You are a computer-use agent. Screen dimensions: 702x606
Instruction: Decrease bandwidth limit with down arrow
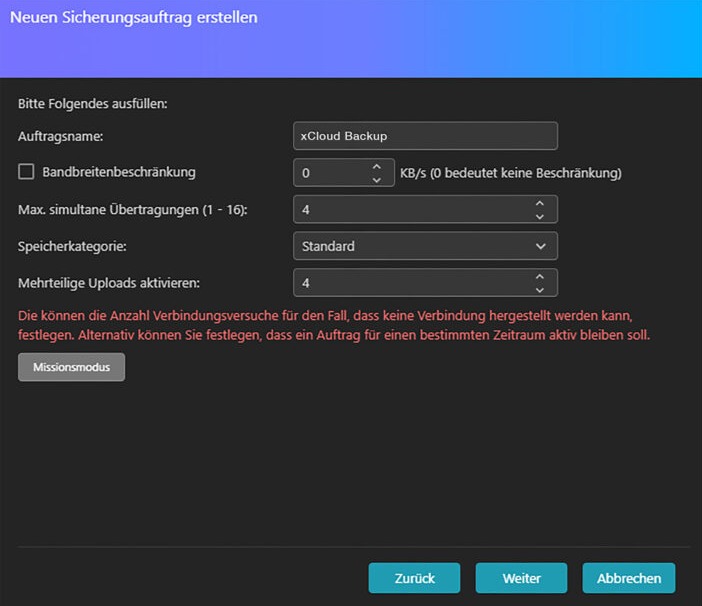(377, 180)
